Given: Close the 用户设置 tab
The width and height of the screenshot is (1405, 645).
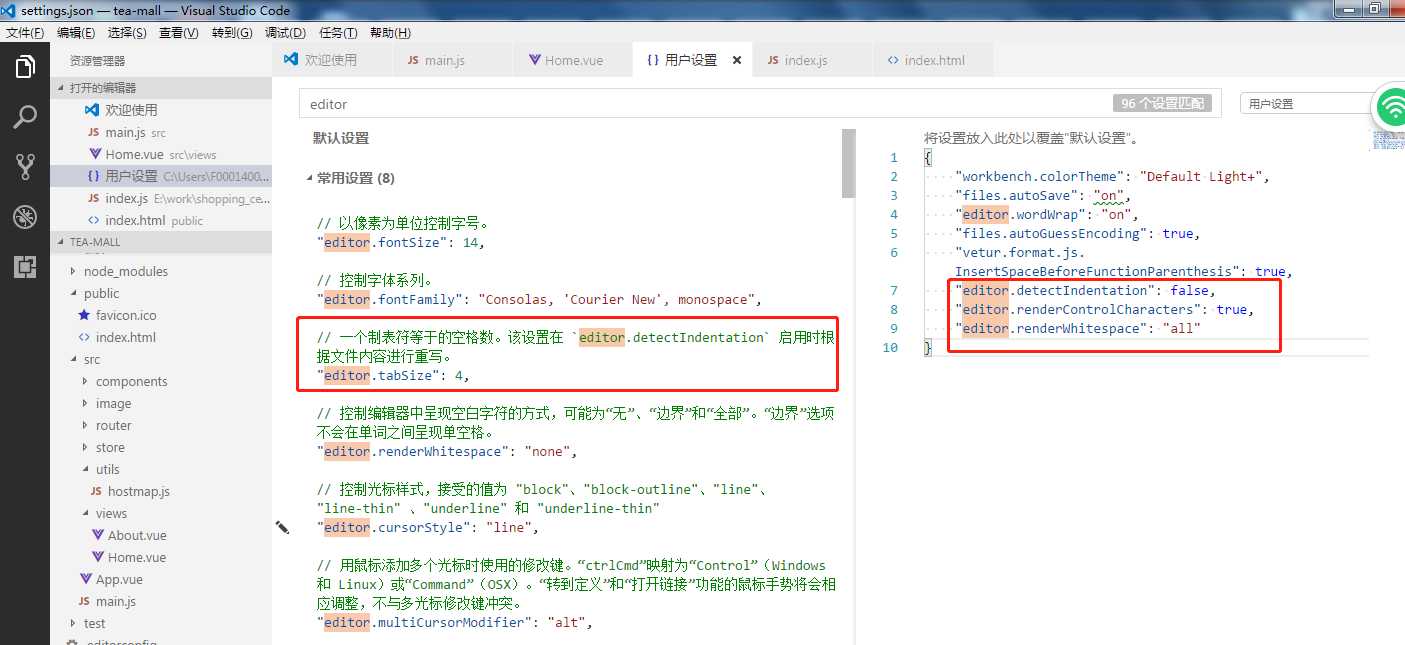Looking at the screenshot, I should (737, 60).
